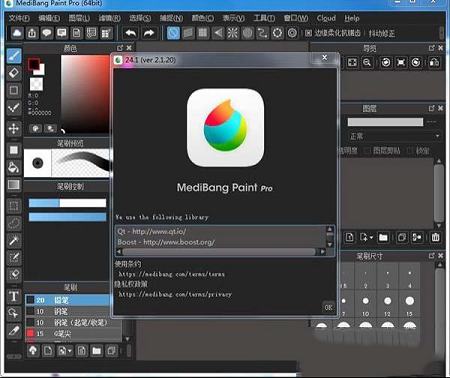The image size is (450, 378).
Task: Select the Gradient tool
Action: pos(14,184)
